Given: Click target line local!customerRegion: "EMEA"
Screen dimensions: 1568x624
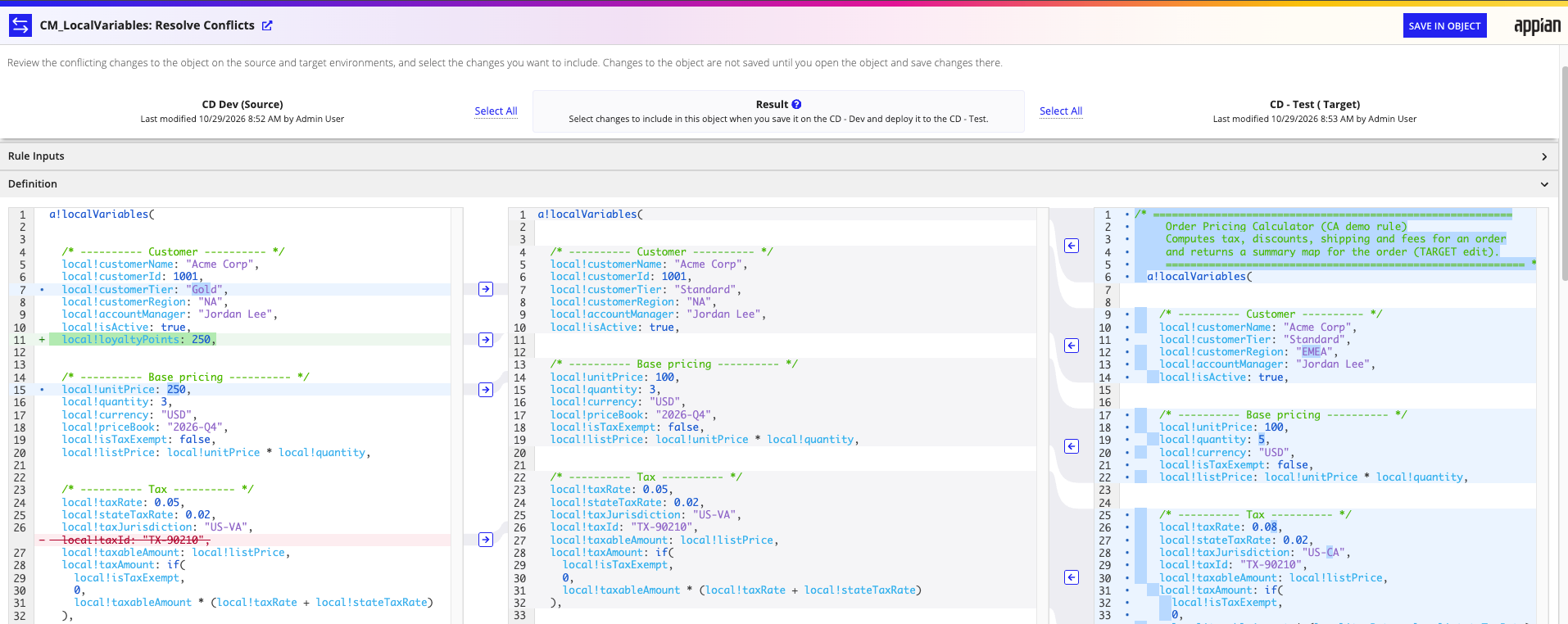Looking at the screenshot, I should tap(1249, 352).
